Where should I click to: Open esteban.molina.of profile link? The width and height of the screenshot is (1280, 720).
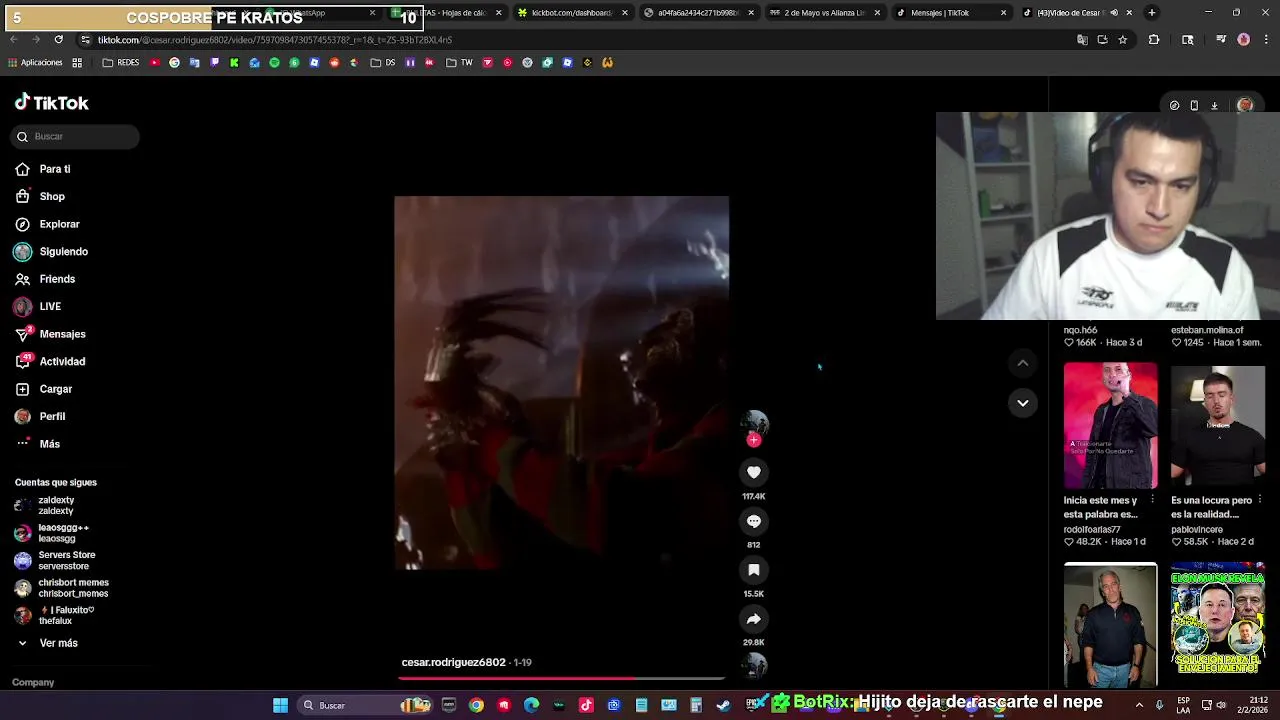tap(1207, 330)
